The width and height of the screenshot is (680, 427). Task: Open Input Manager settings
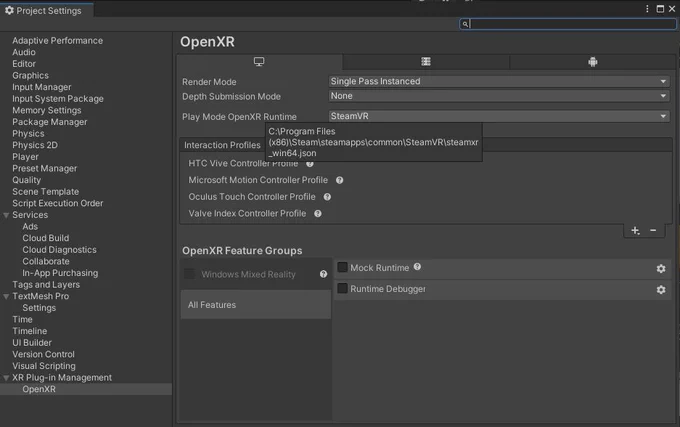42,87
